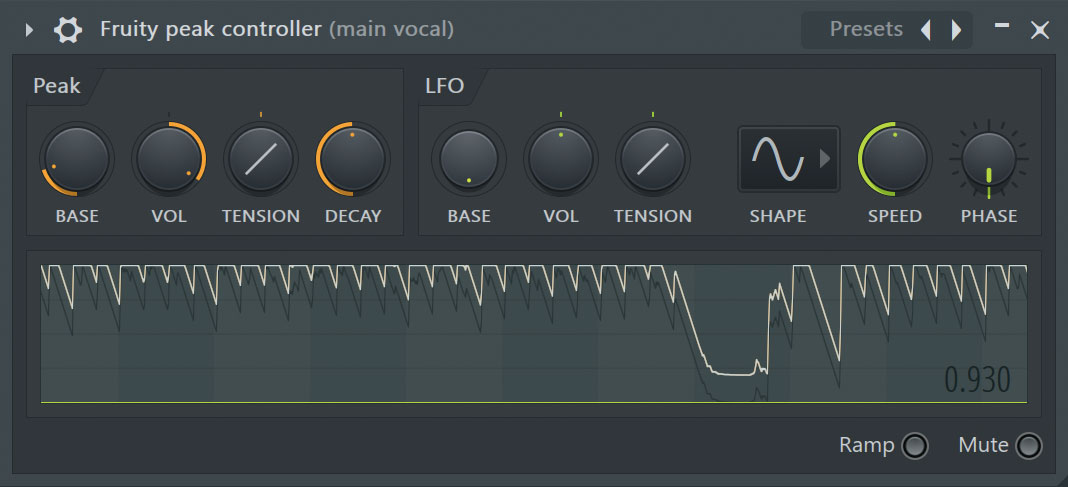Click the Peak BASE knob

76,159
